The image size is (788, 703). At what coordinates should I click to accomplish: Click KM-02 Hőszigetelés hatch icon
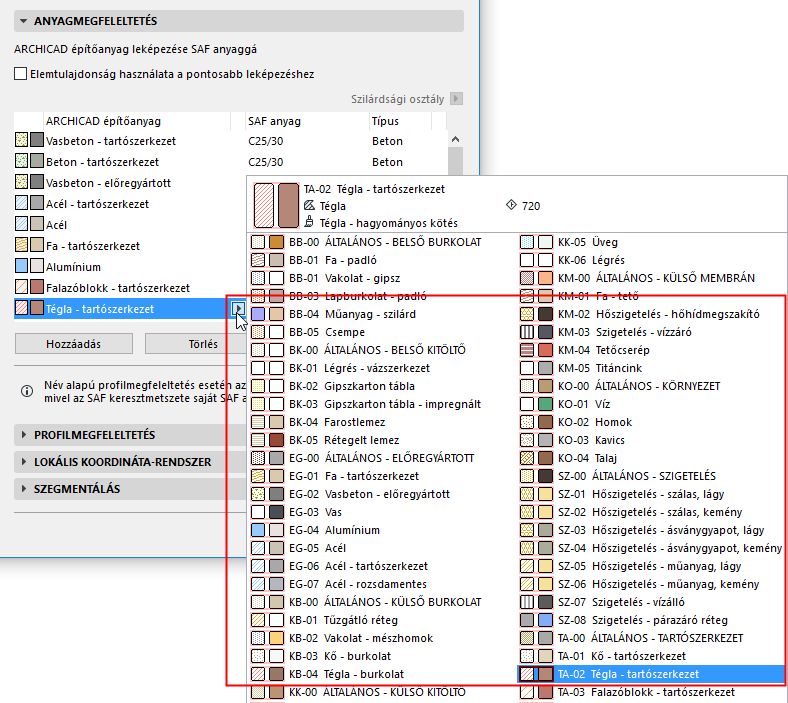pyautogui.click(x=527, y=314)
